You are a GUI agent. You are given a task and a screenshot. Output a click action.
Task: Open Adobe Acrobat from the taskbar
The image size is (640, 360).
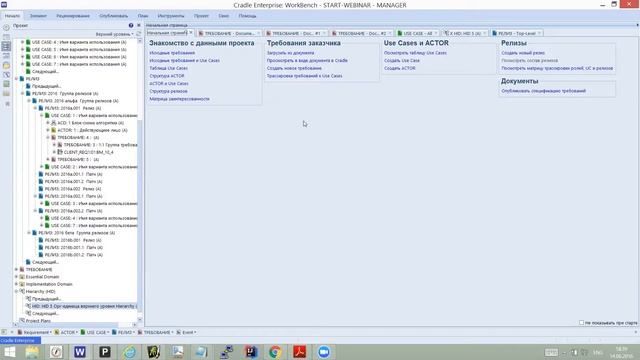pos(300,352)
